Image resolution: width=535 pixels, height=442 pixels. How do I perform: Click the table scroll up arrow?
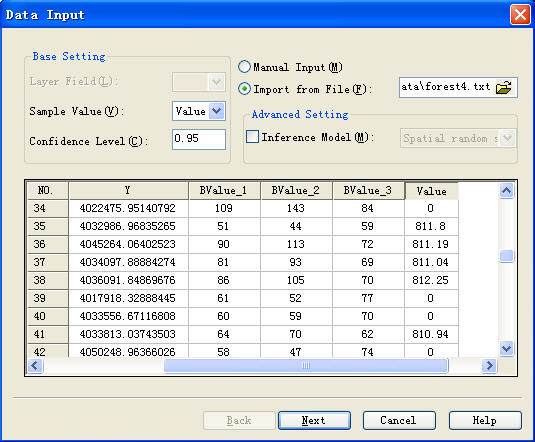(506, 190)
